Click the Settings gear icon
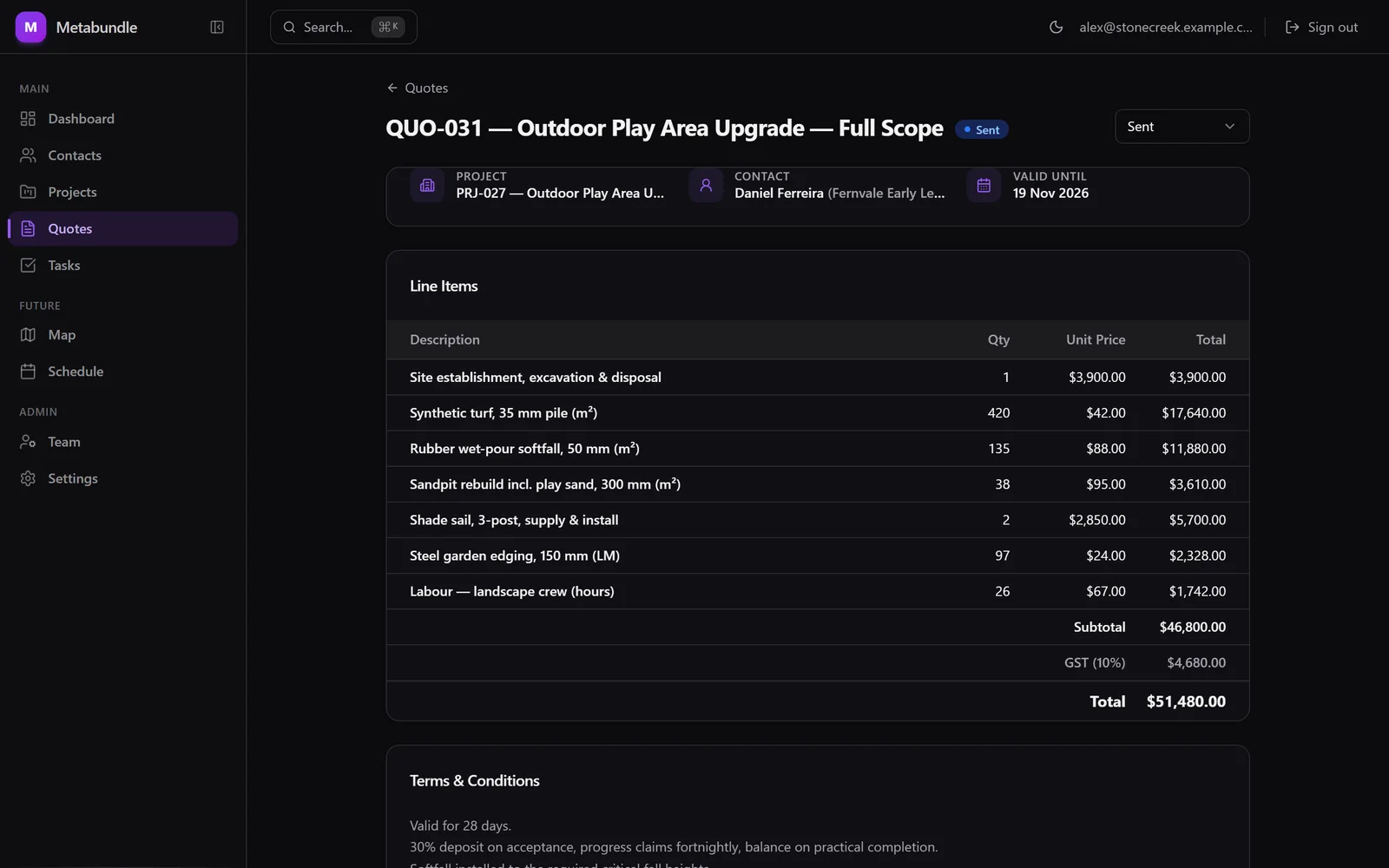The width and height of the screenshot is (1389, 868). (x=28, y=478)
